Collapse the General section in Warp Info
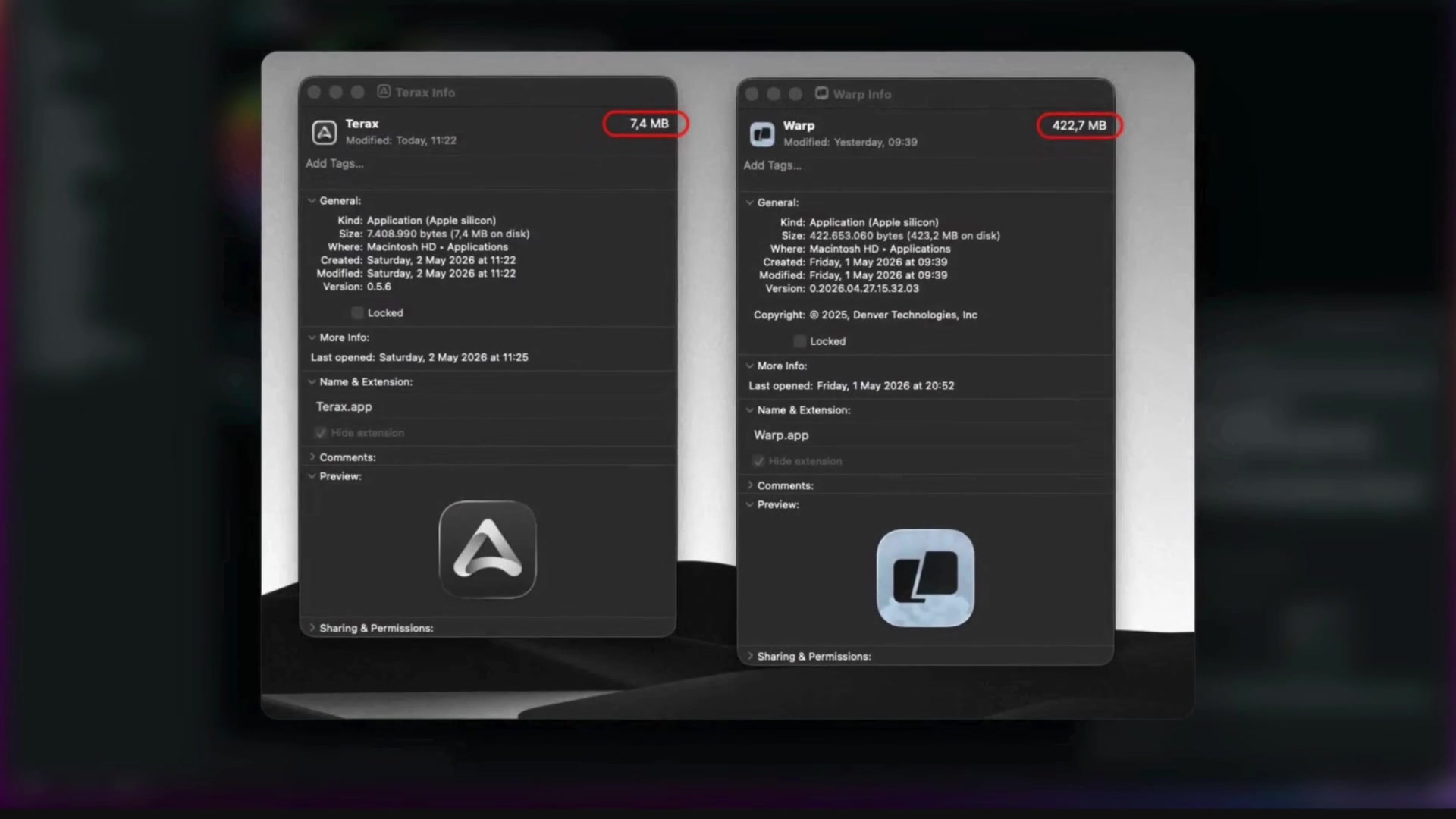1456x819 pixels. tap(749, 202)
